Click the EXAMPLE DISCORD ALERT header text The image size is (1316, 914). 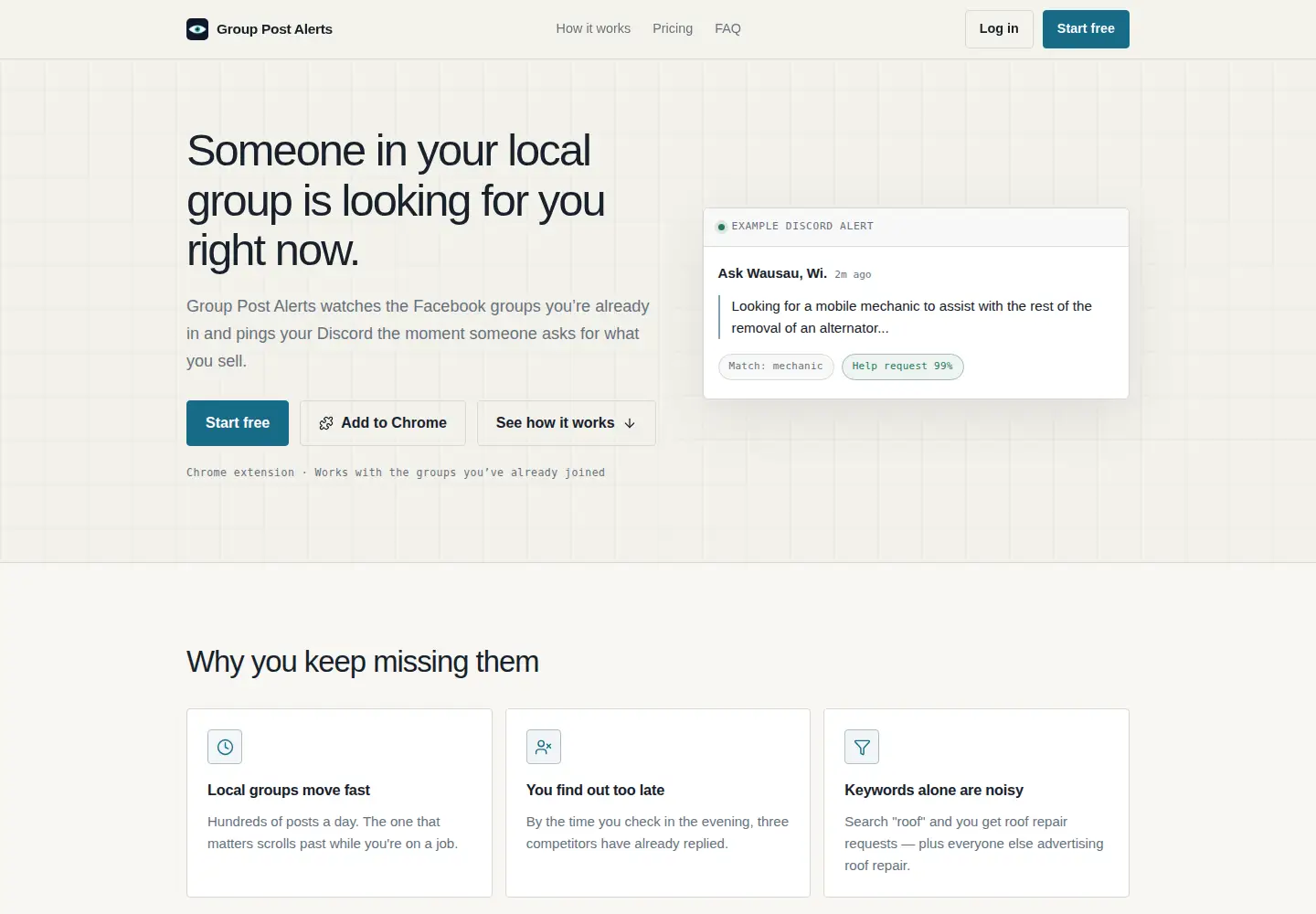coord(802,227)
